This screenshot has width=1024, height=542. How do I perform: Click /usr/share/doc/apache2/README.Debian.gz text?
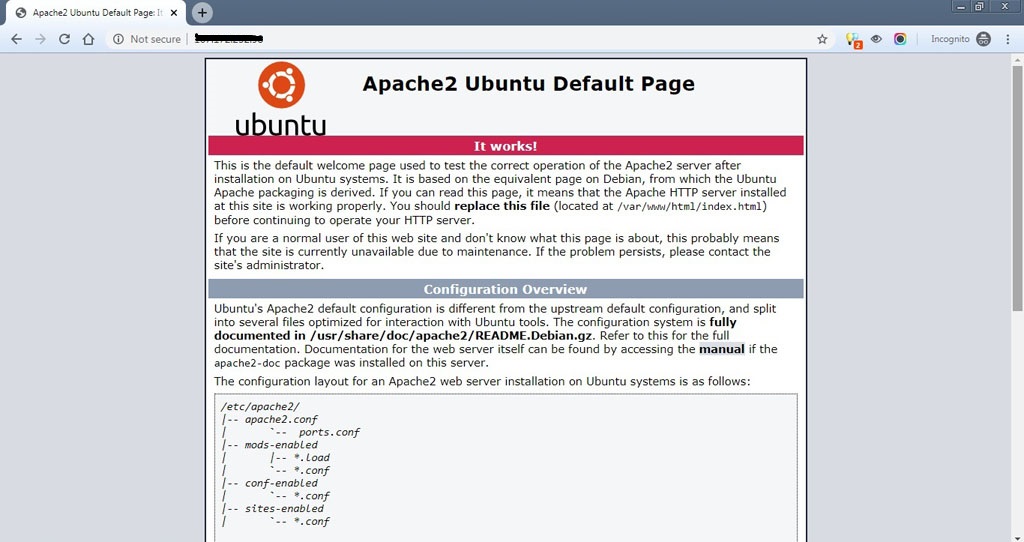tap(451, 336)
